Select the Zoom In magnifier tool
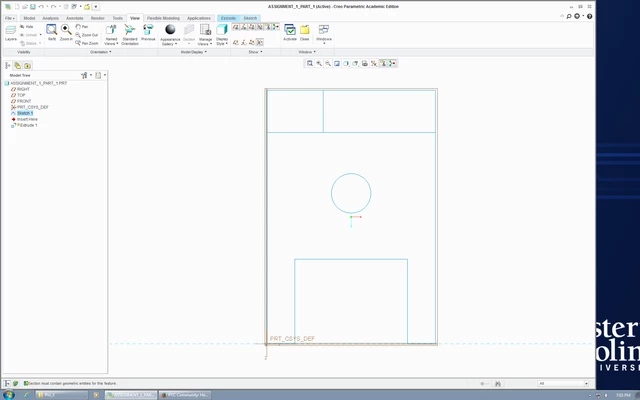Viewport: 640px width, 400px height. (66, 32)
